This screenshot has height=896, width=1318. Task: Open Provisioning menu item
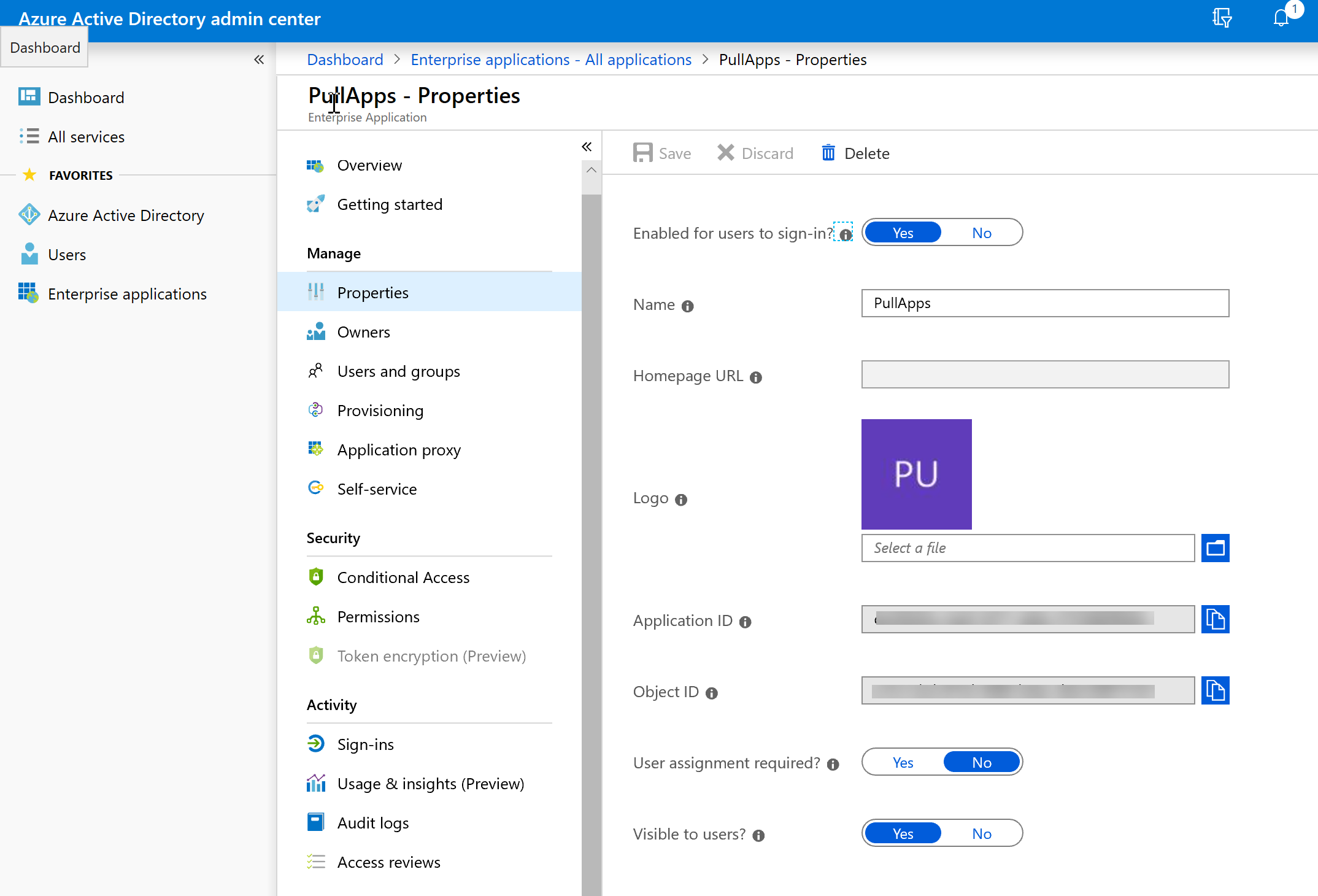(429, 411)
